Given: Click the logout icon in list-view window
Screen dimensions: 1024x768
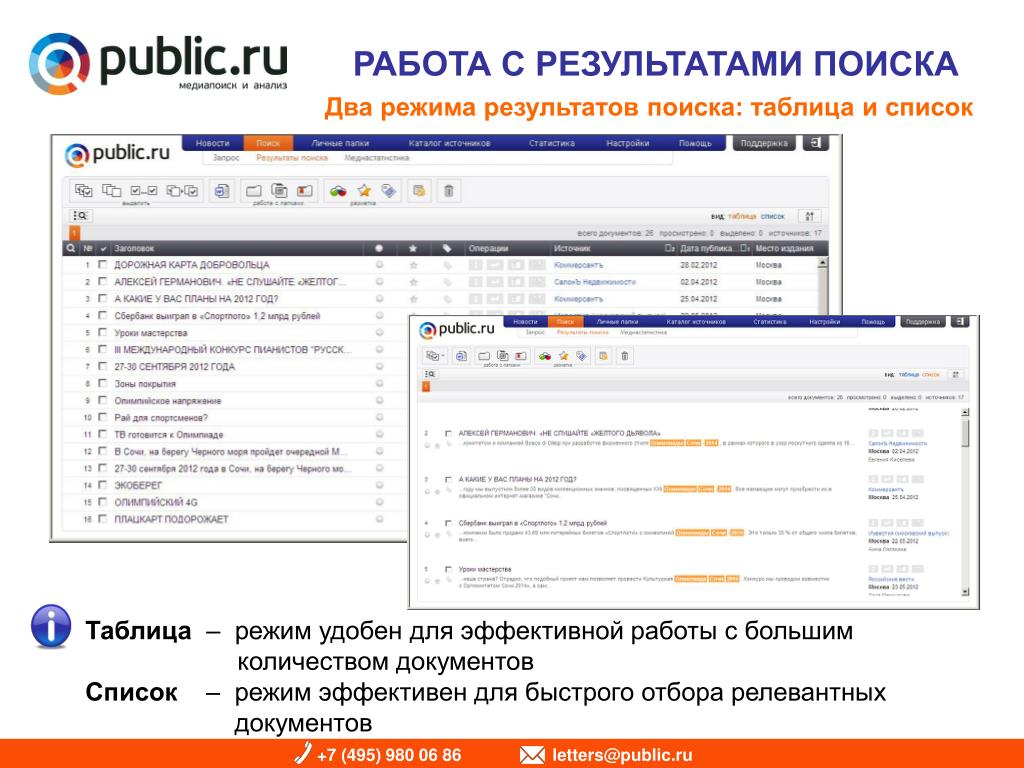Looking at the screenshot, I should click(x=959, y=321).
